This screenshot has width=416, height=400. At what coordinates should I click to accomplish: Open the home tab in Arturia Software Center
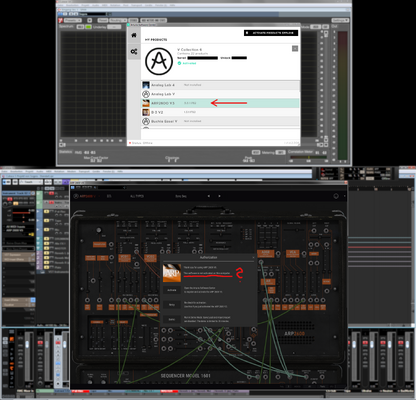click(134, 35)
